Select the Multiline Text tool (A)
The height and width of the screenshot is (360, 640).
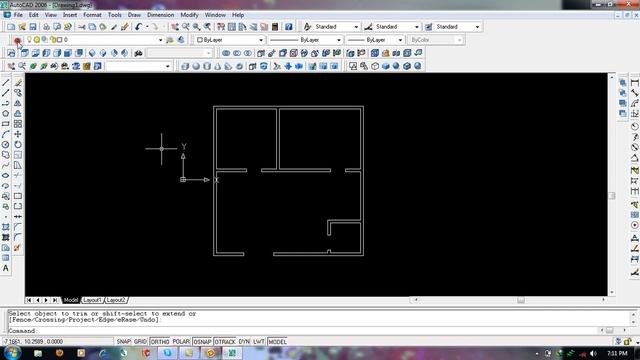(x=6, y=268)
